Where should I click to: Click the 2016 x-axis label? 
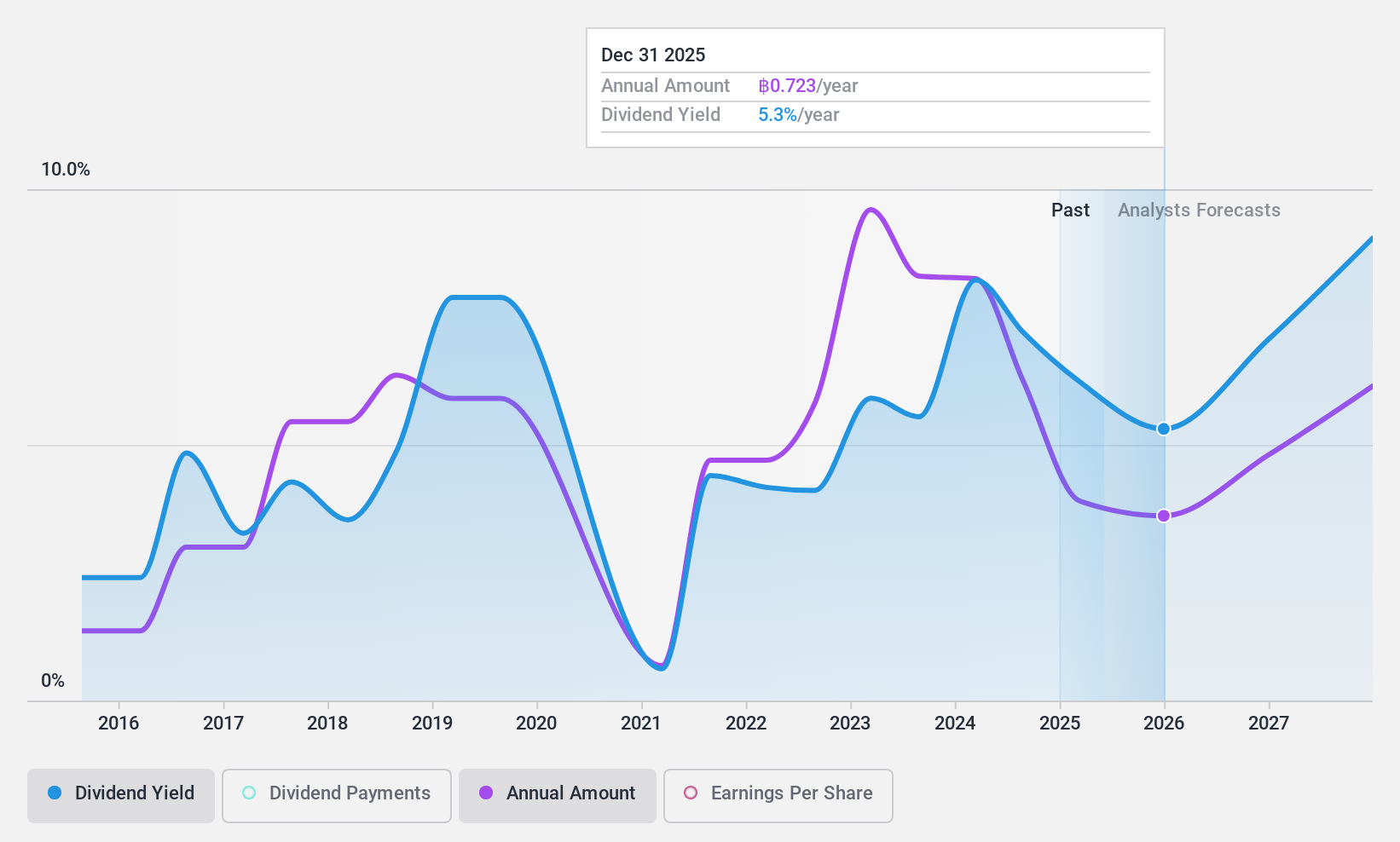(119, 724)
